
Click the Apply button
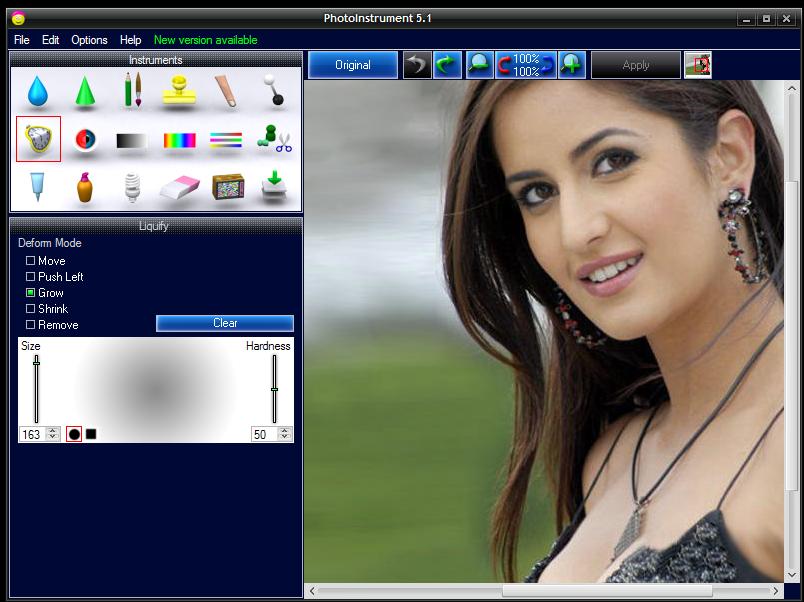636,65
